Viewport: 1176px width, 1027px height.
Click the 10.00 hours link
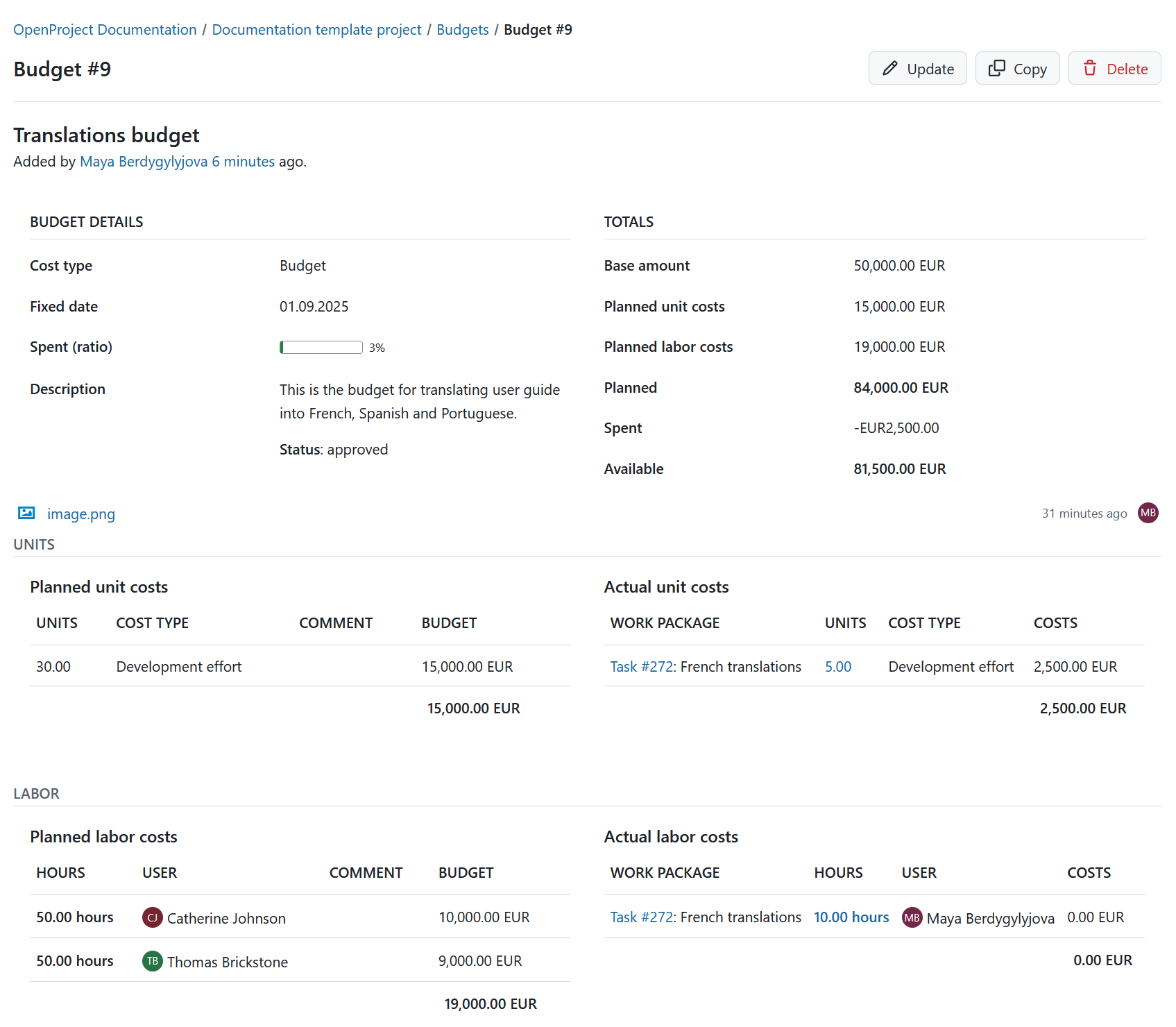851,917
